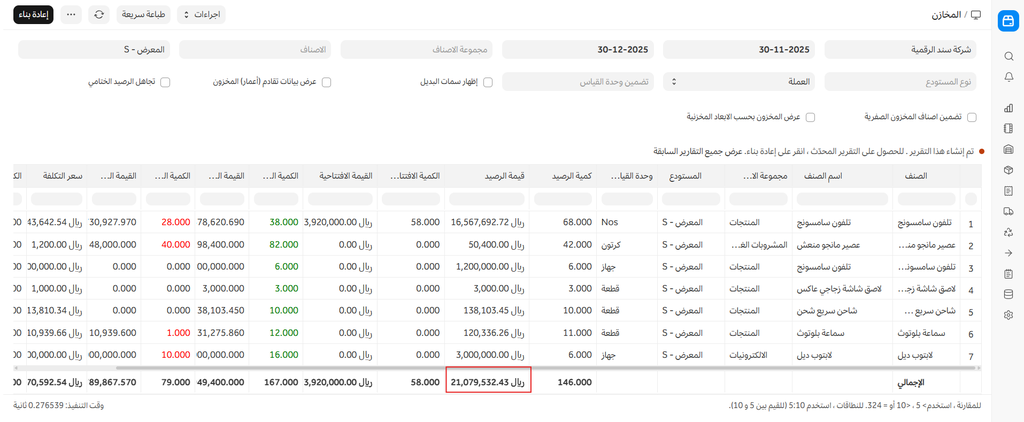Open the three-dots more options menu
Viewport: 1024px width, 422px height.
click(71, 15)
